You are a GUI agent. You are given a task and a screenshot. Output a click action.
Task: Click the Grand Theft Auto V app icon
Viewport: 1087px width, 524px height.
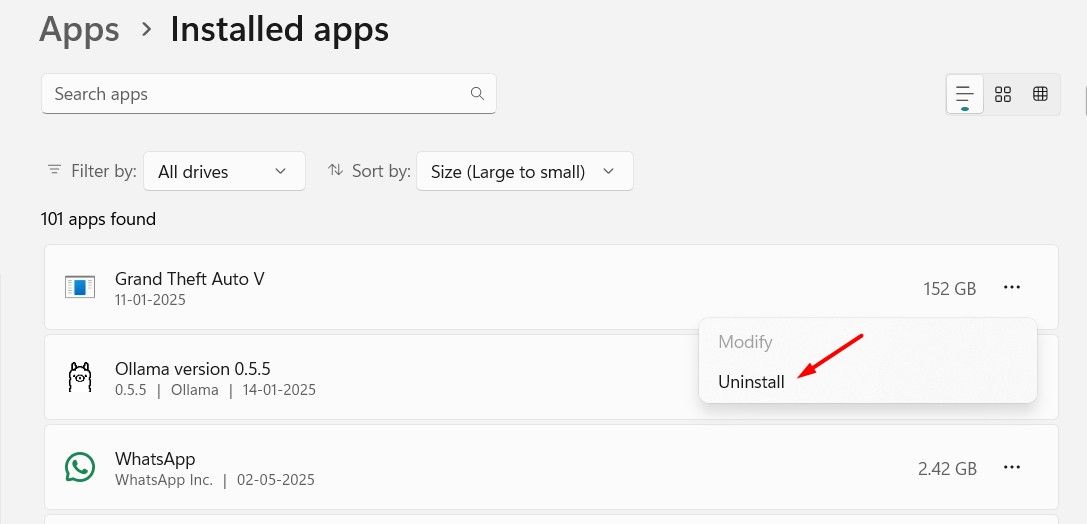(x=79, y=288)
